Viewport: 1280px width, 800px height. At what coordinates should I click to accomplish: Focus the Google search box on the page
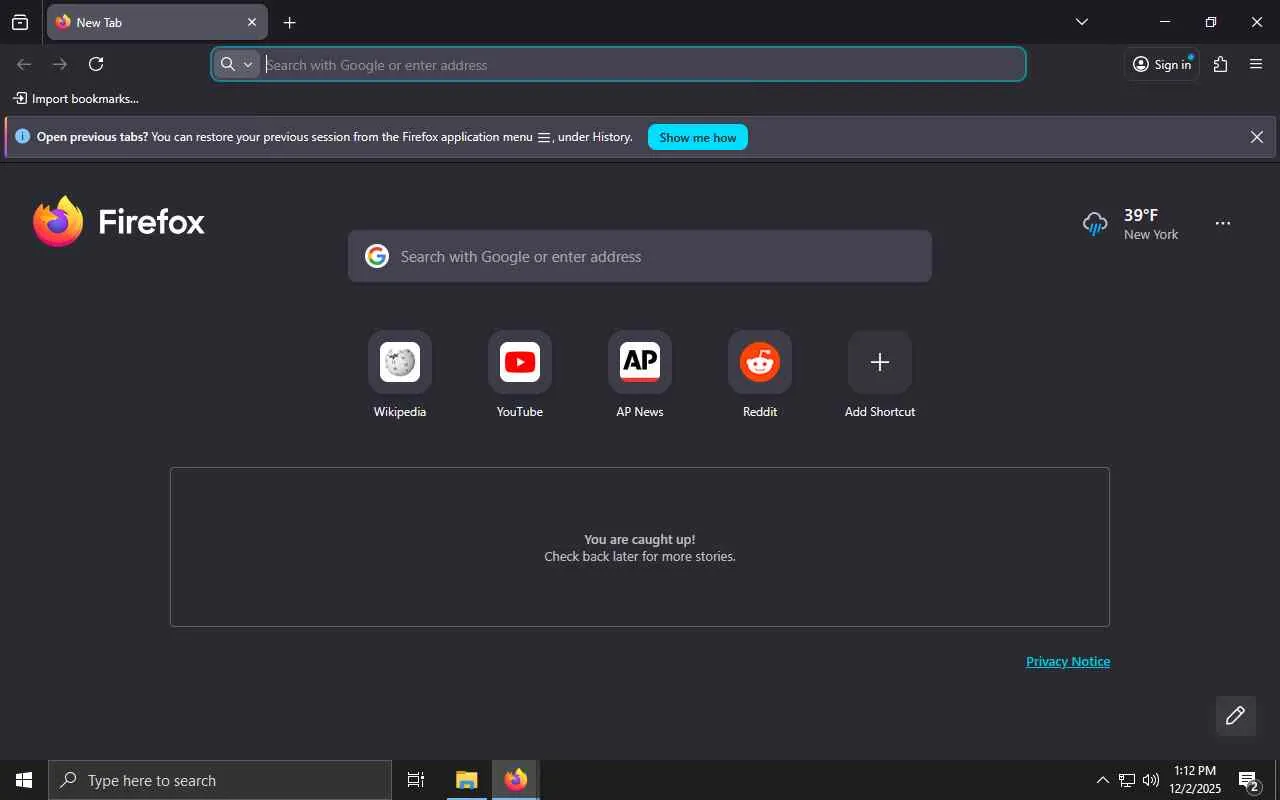click(640, 257)
